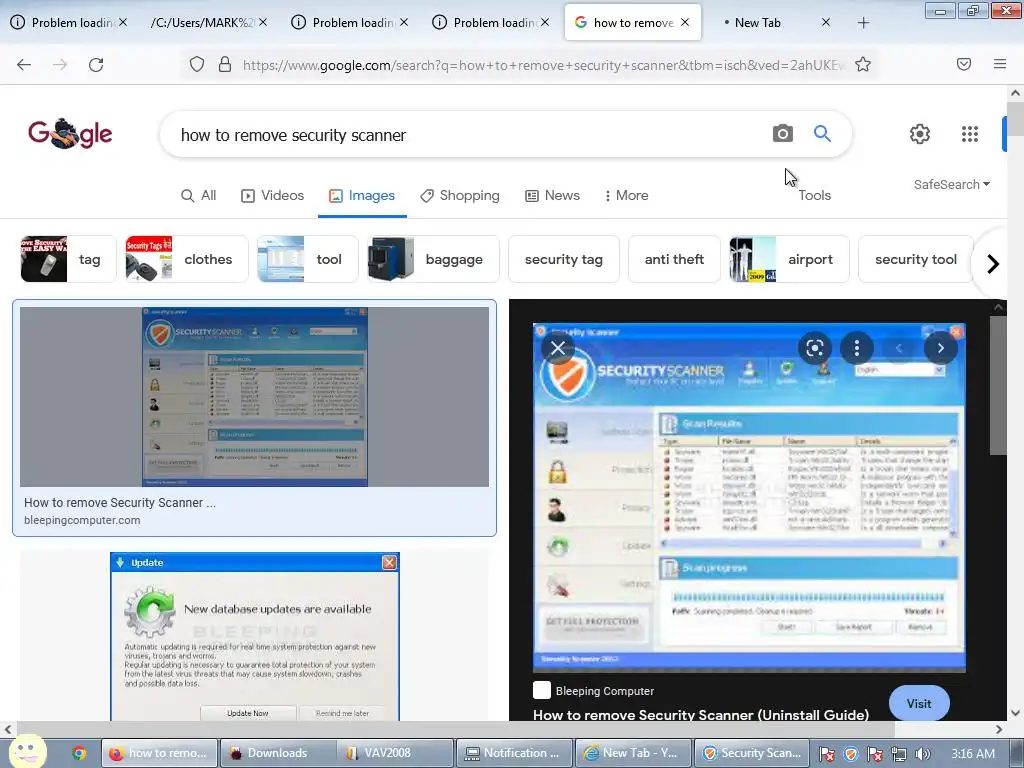Open 'How to remove Security Scanner (Uninstall Guide)' title

[701, 714]
